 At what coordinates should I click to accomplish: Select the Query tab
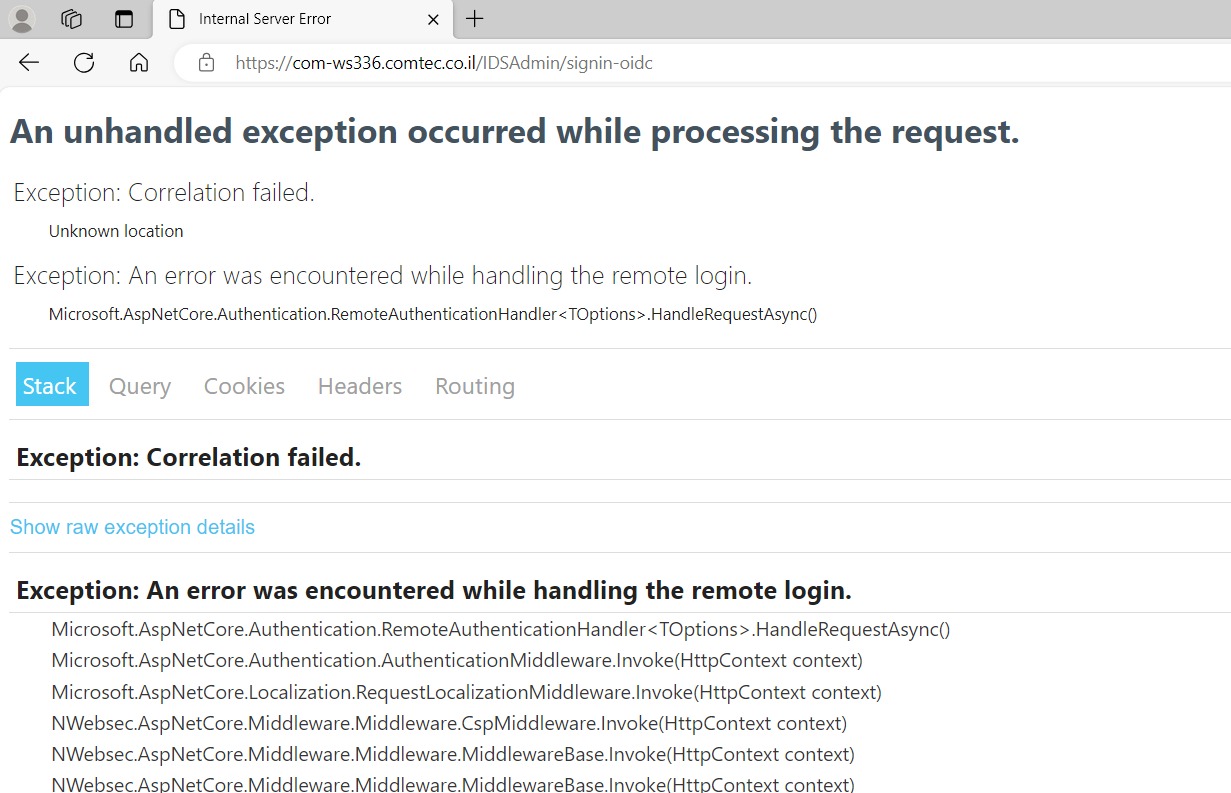click(139, 385)
